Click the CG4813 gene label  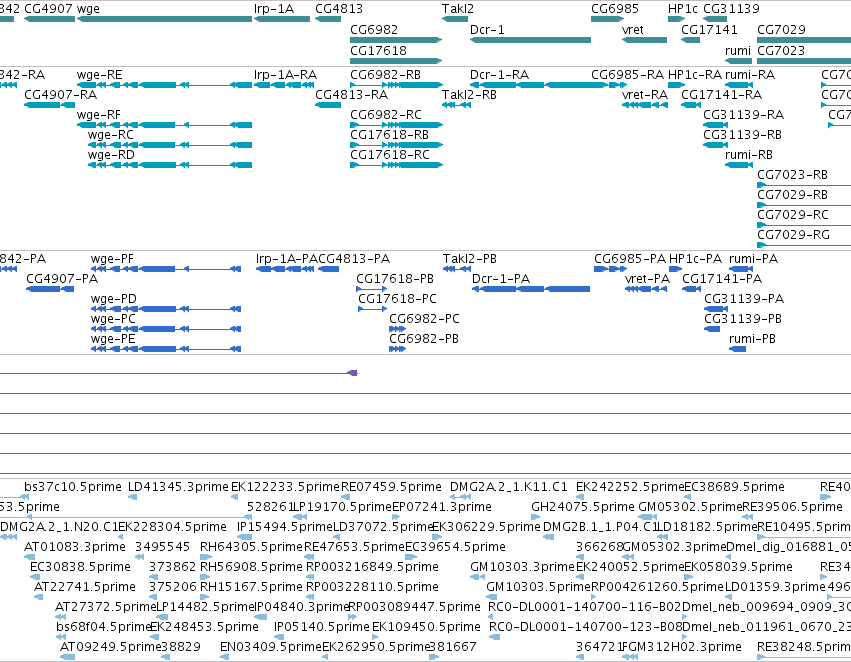339,9
